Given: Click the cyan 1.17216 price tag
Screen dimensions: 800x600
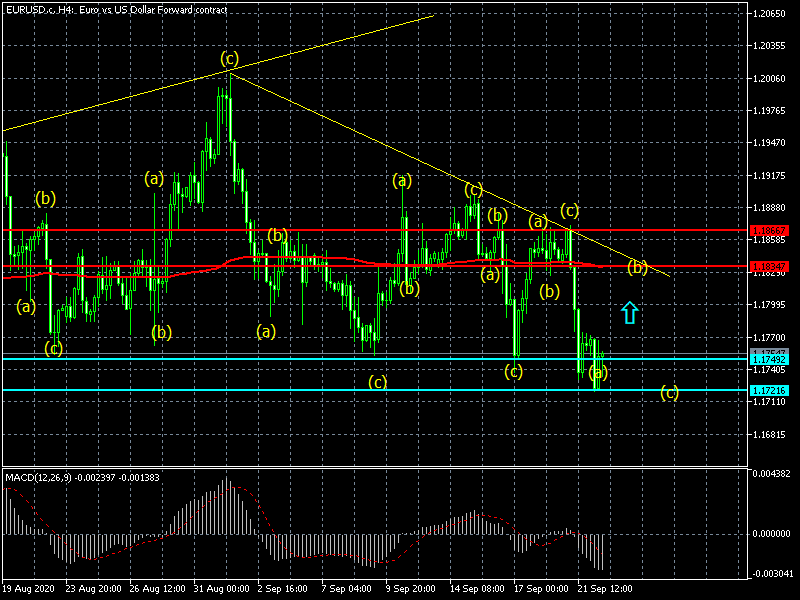Looking at the screenshot, I should point(768,390).
